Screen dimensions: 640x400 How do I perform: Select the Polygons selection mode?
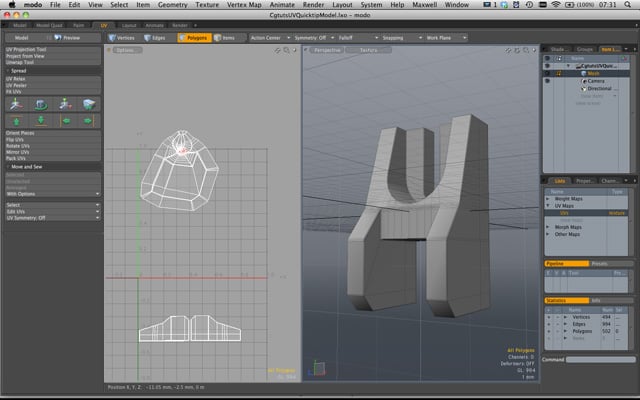[193, 37]
